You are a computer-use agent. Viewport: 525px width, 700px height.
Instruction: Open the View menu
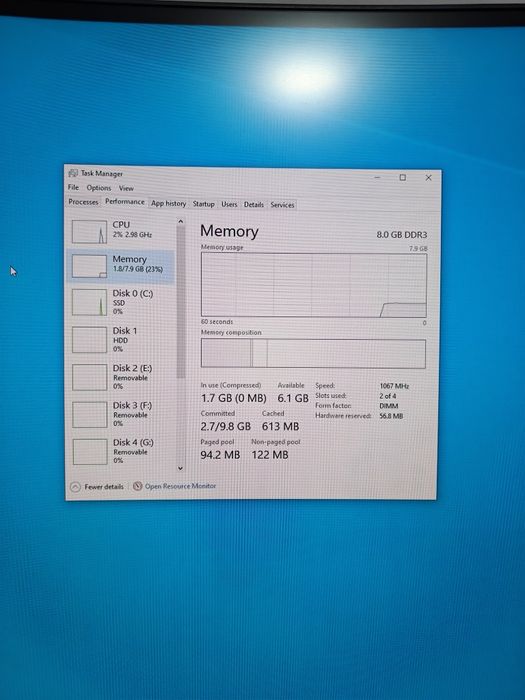126,188
